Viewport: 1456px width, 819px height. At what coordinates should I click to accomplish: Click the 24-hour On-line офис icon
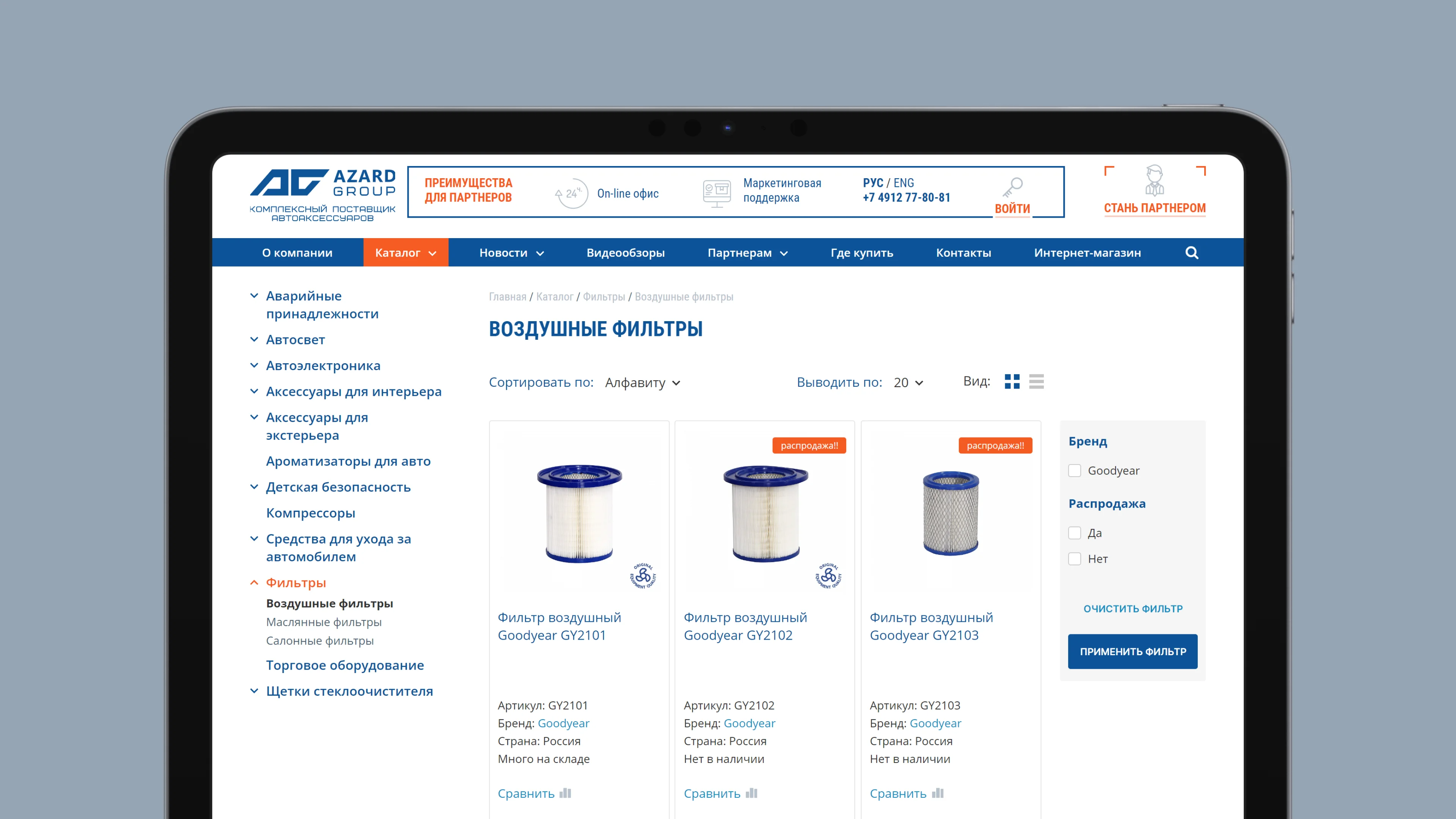point(571,194)
